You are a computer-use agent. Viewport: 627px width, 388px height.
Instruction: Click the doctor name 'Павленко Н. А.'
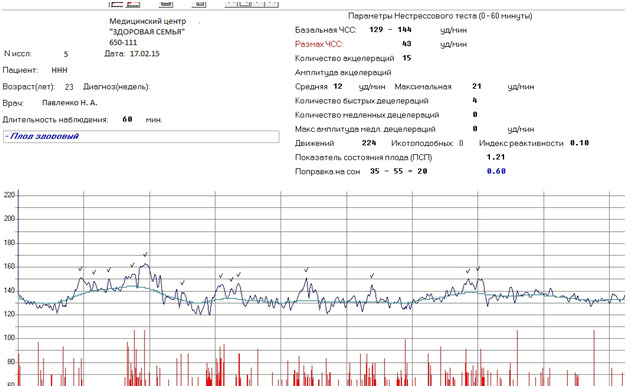tap(70, 103)
